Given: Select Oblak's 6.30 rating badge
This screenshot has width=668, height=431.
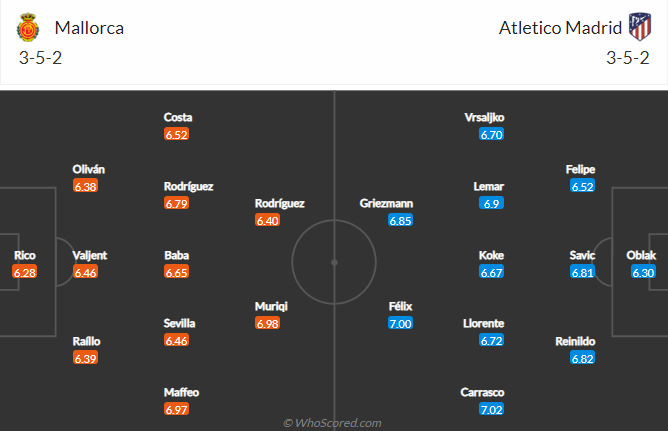Looking at the screenshot, I should [x=643, y=272].
